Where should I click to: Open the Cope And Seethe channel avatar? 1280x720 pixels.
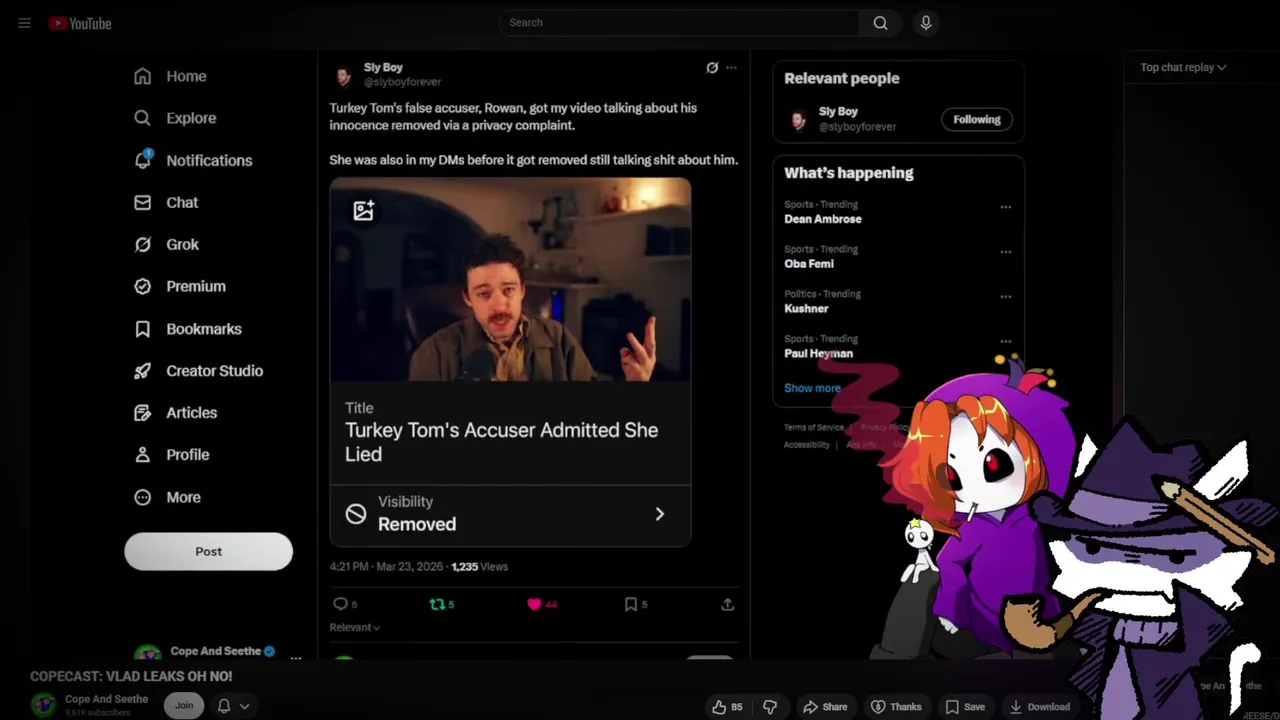coord(43,705)
